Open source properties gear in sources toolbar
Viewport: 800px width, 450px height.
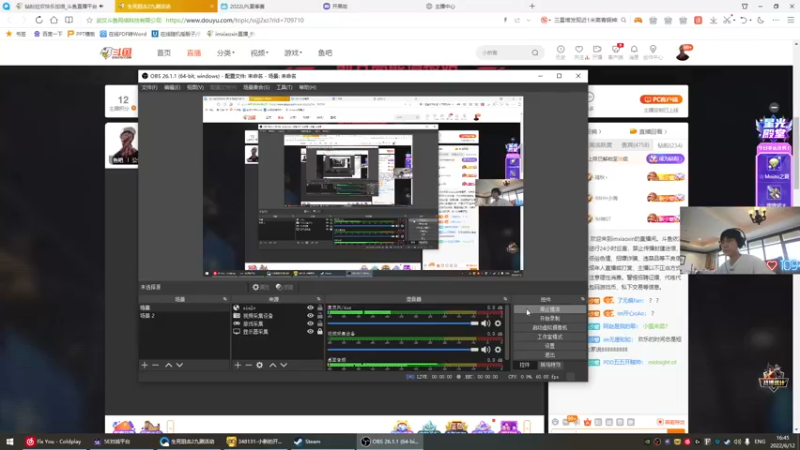(260, 365)
